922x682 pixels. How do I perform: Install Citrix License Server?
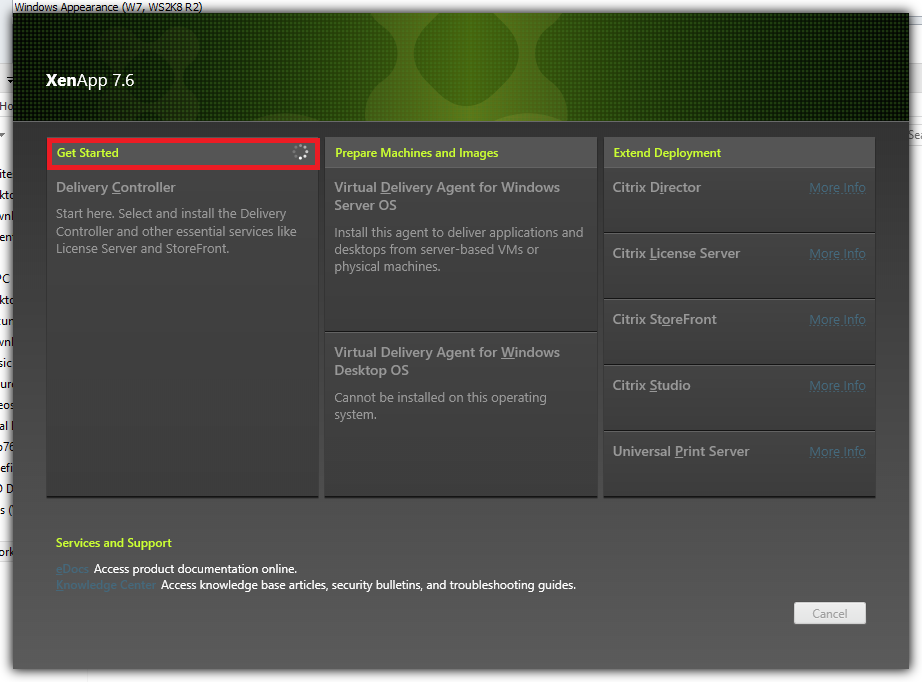(676, 253)
